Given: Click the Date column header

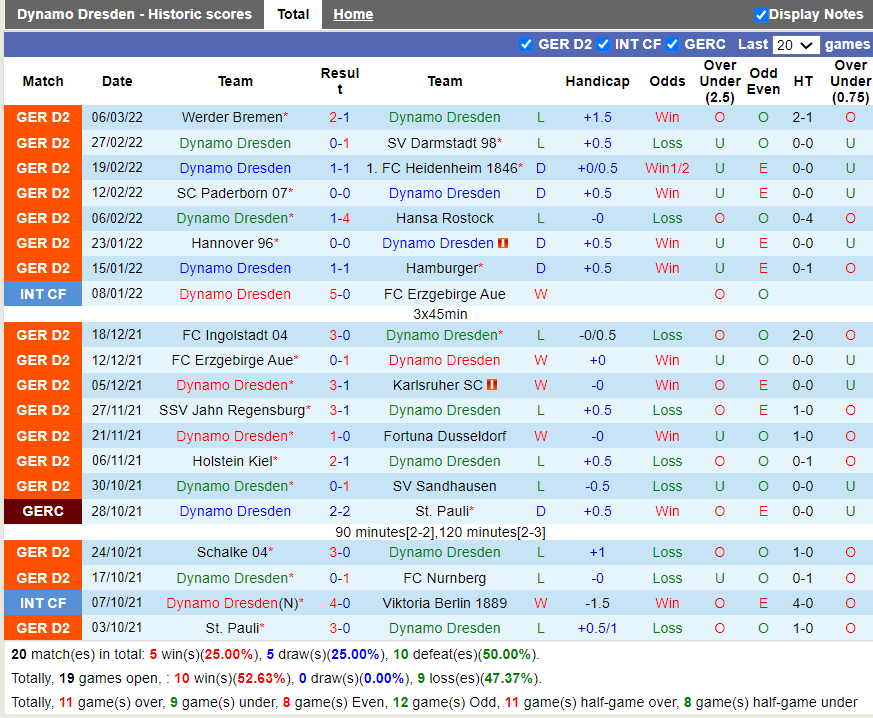Looking at the screenshot, I should pos(117,81).
